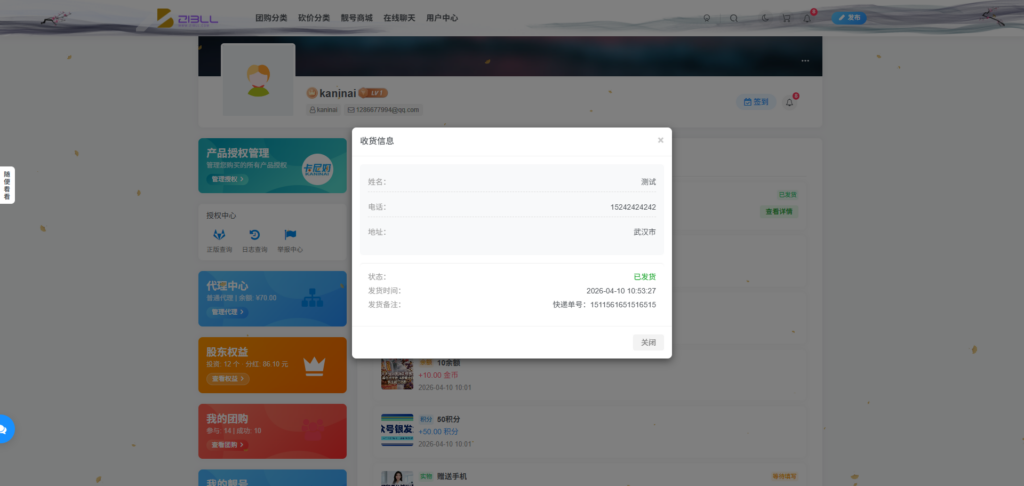Image resolution: width=1024 pixels, height=486 pixels.
Task: Click the 等待填写 status tag
Action: pyautogui.click(x=784, y=477)
